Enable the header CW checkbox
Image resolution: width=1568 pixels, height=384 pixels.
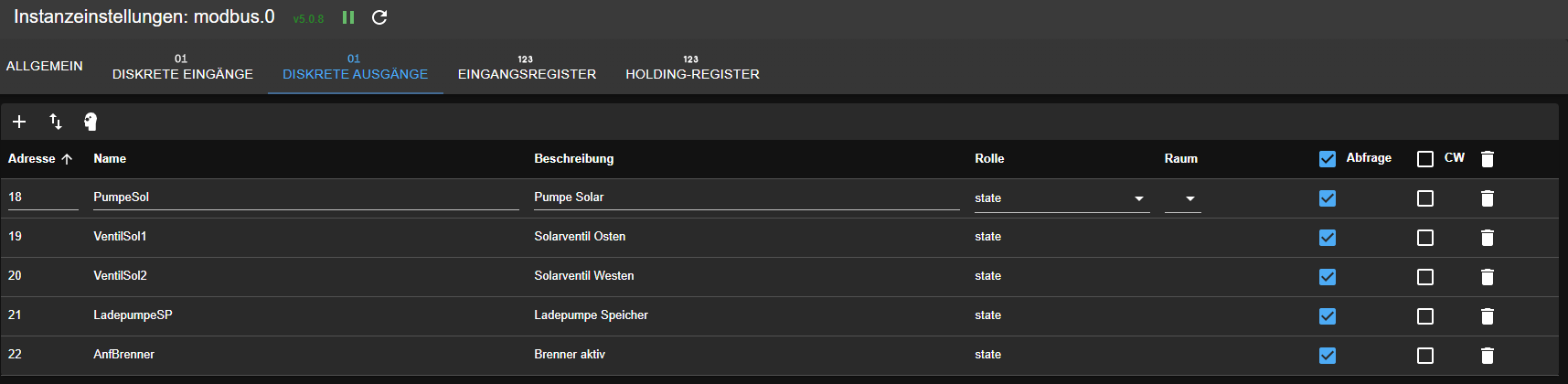point(1425,159)
